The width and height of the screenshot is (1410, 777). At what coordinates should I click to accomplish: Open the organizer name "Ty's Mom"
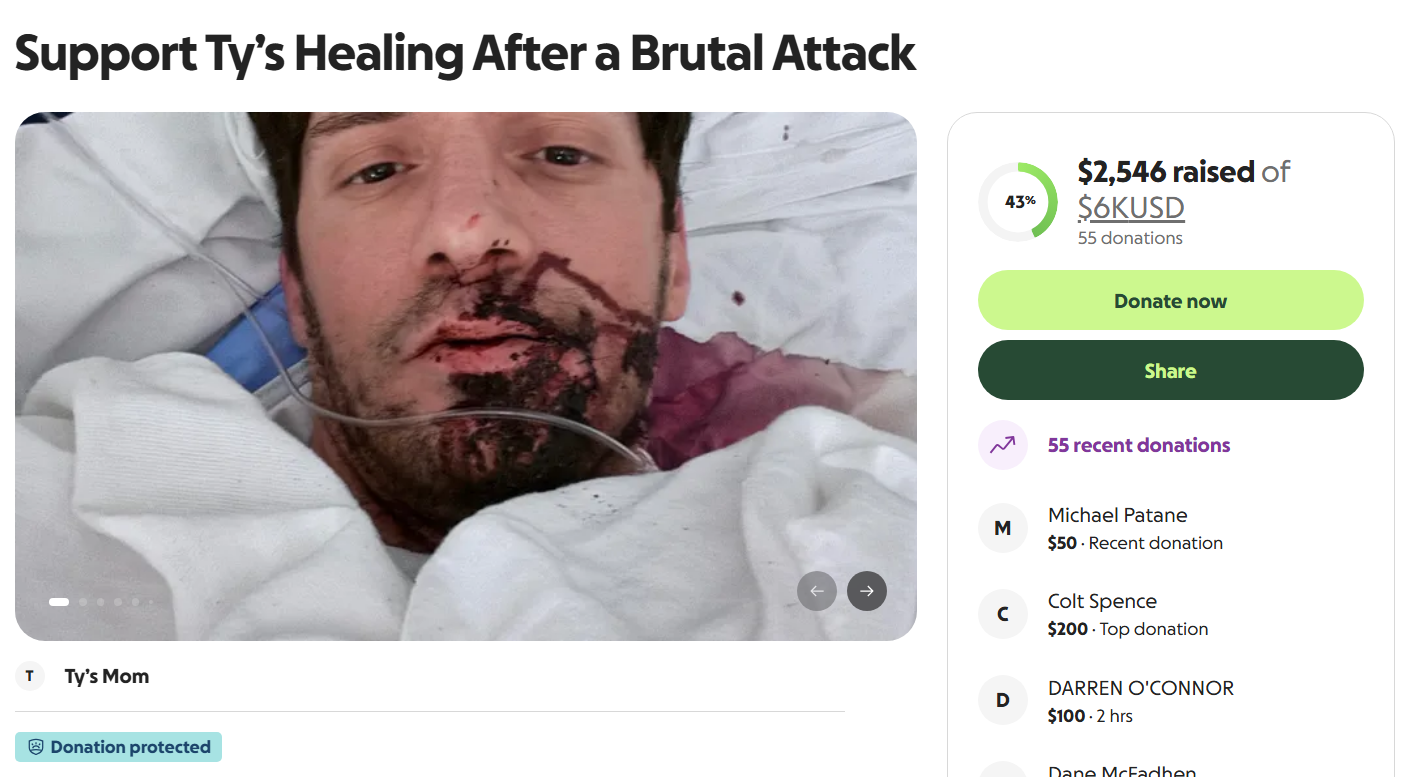click(x=107, y=676)
